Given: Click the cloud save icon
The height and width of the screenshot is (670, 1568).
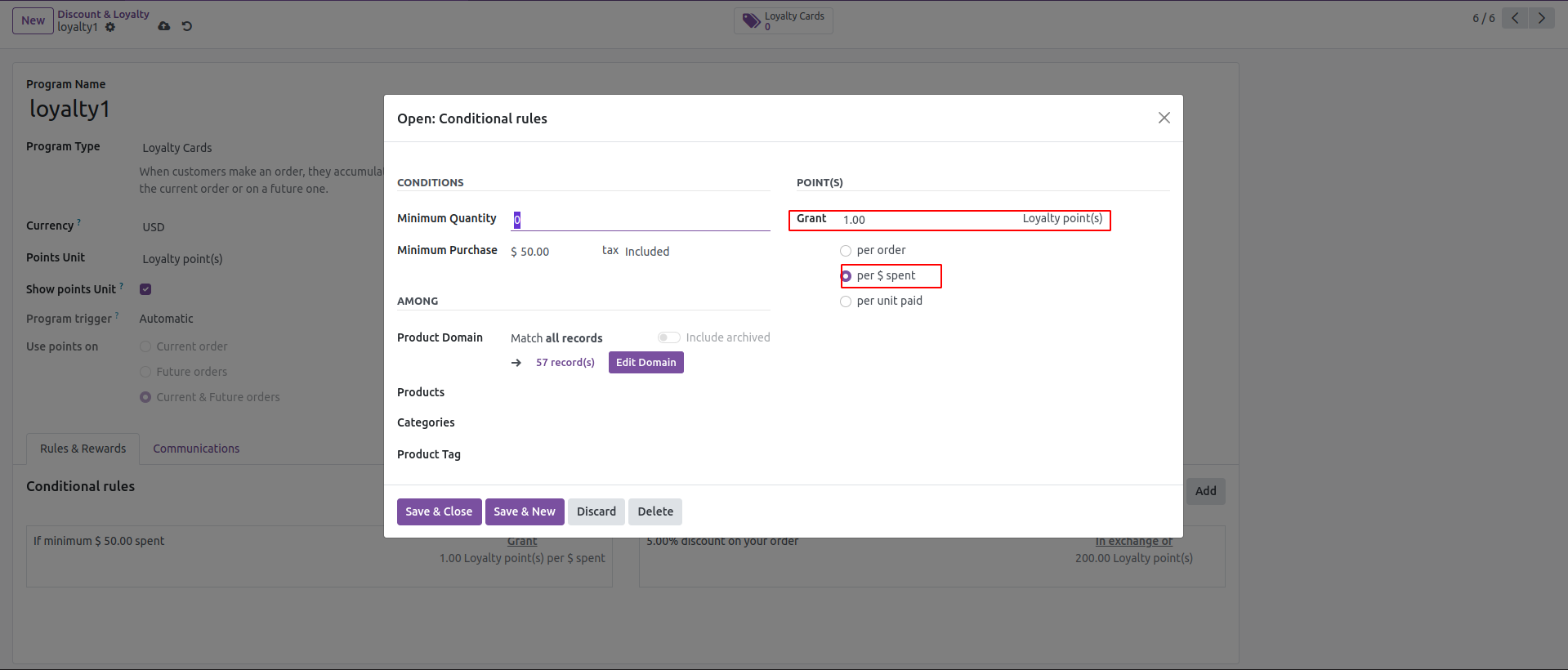Looking at the screenshot, I should pyautogui.click(x=164, y=26).
